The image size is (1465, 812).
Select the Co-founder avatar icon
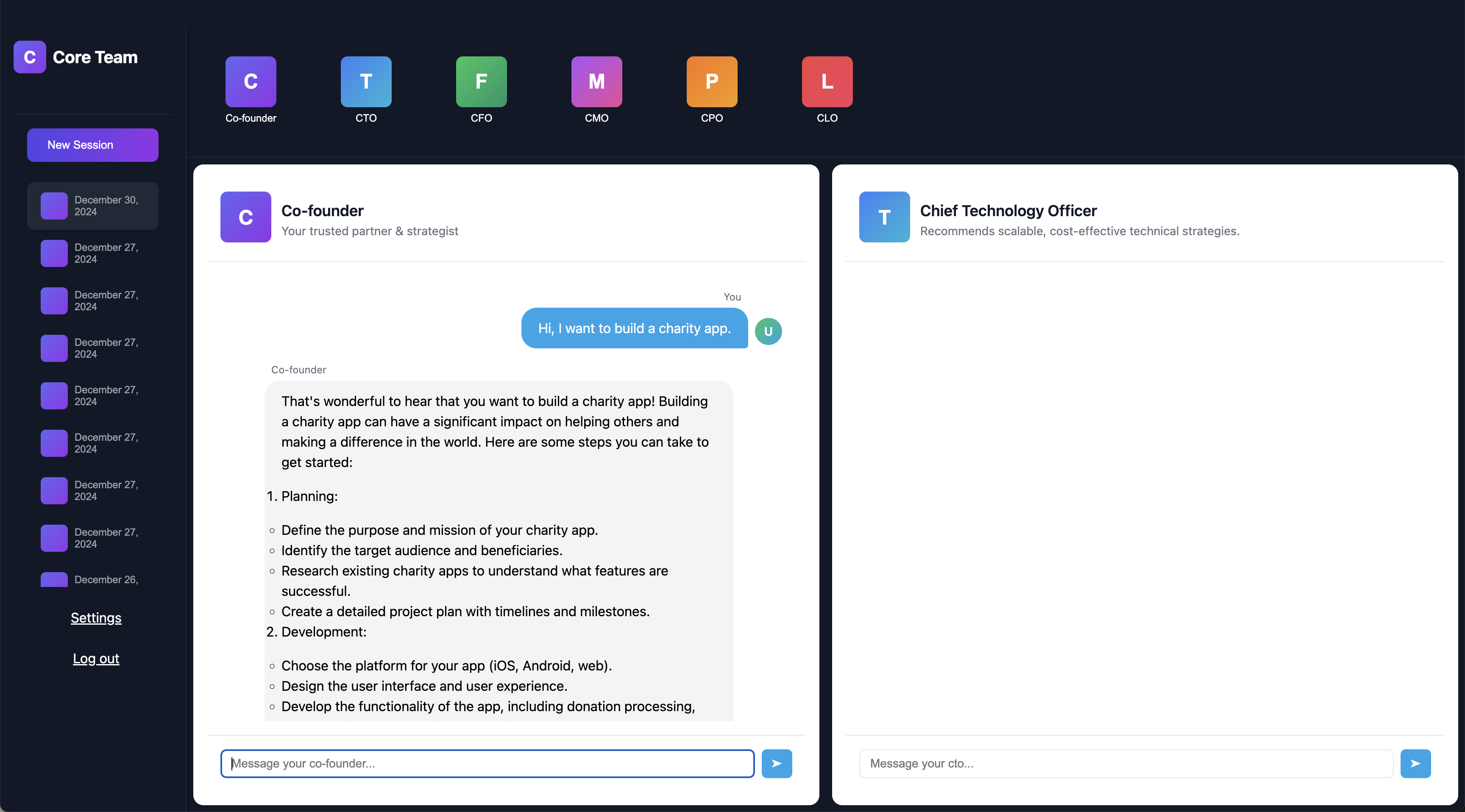251,81
